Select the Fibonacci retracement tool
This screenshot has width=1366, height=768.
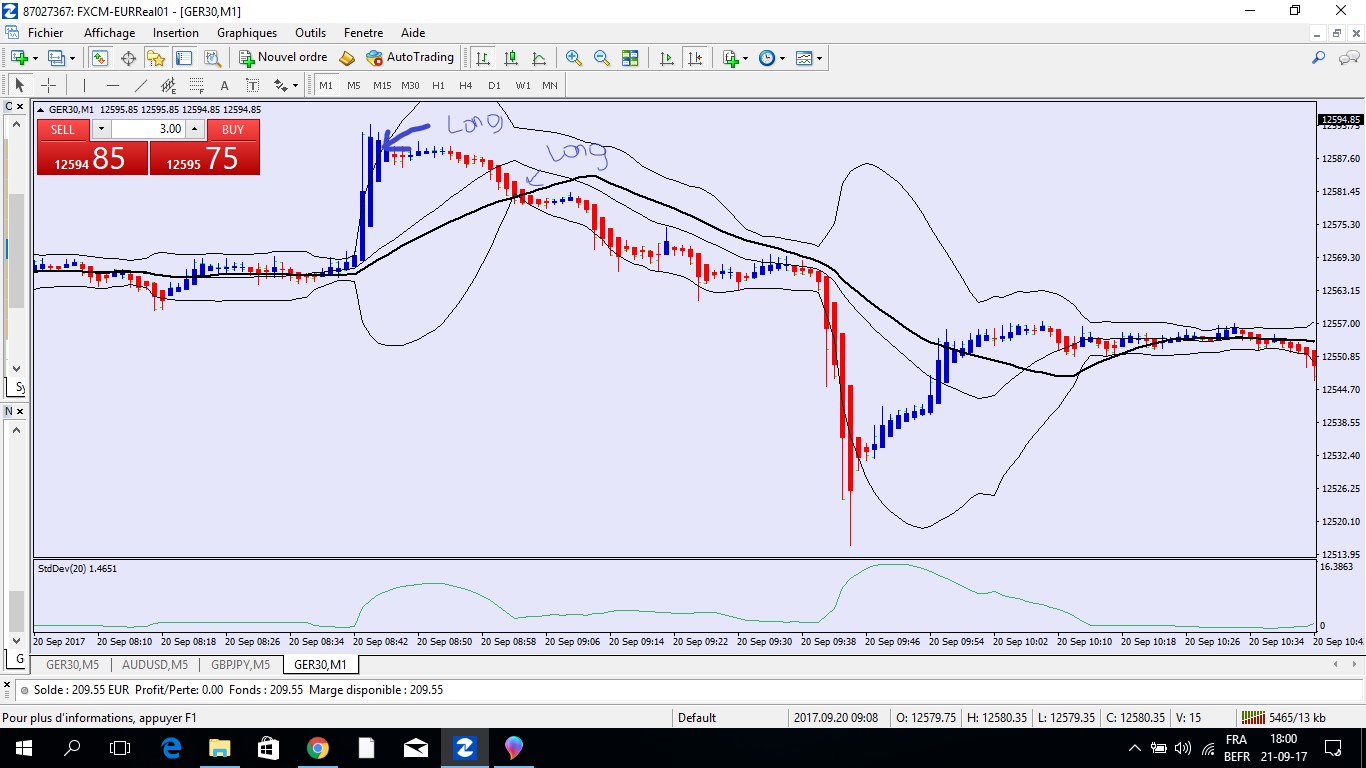pos(197,85)
